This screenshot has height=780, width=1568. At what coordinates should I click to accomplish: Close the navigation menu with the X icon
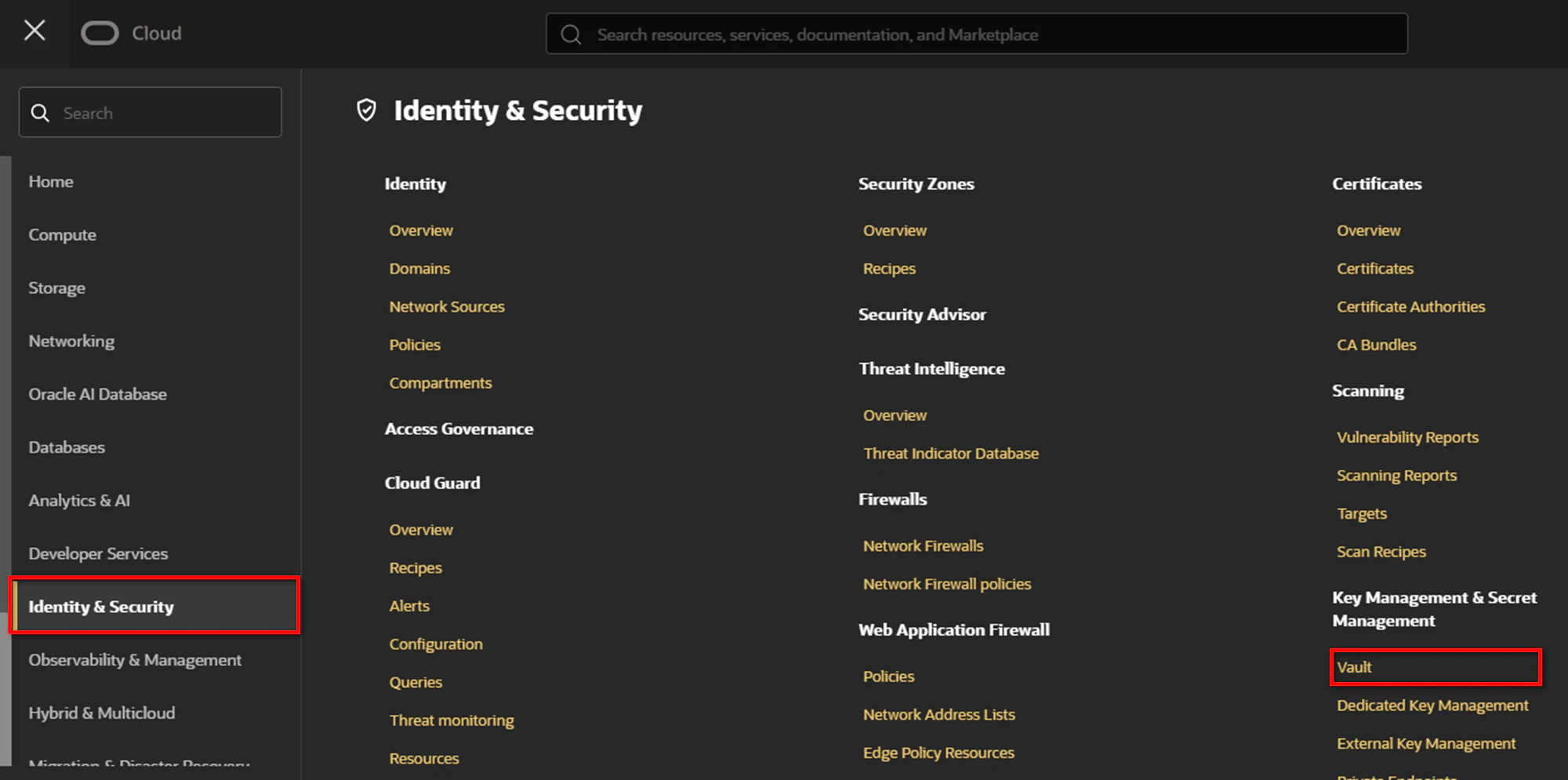click(34, 31)
